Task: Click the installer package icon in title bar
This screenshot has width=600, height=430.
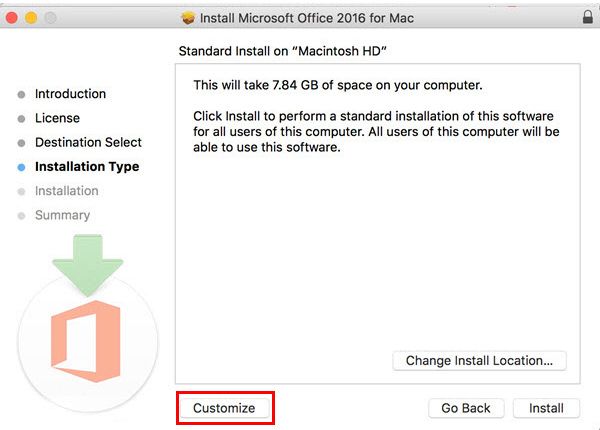Action: click(x=188, y=18)
